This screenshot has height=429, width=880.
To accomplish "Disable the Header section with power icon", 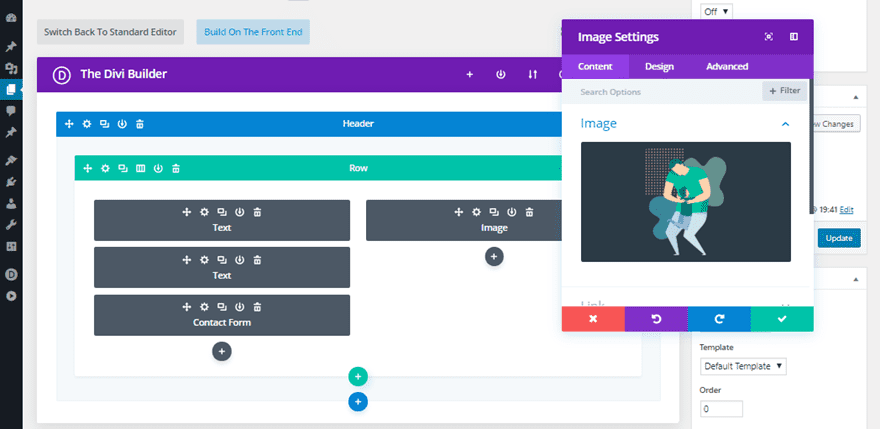I will click(122, 124).
